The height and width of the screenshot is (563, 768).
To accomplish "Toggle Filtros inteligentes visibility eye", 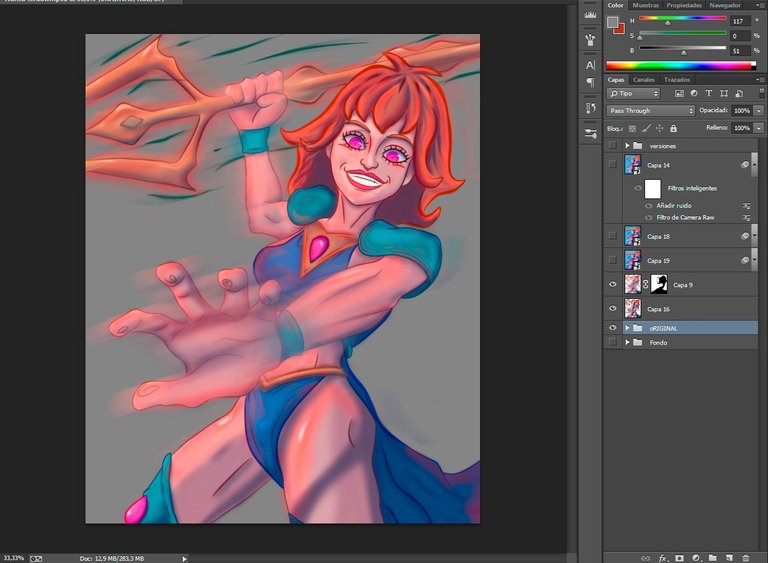I will tap(638, 188).
